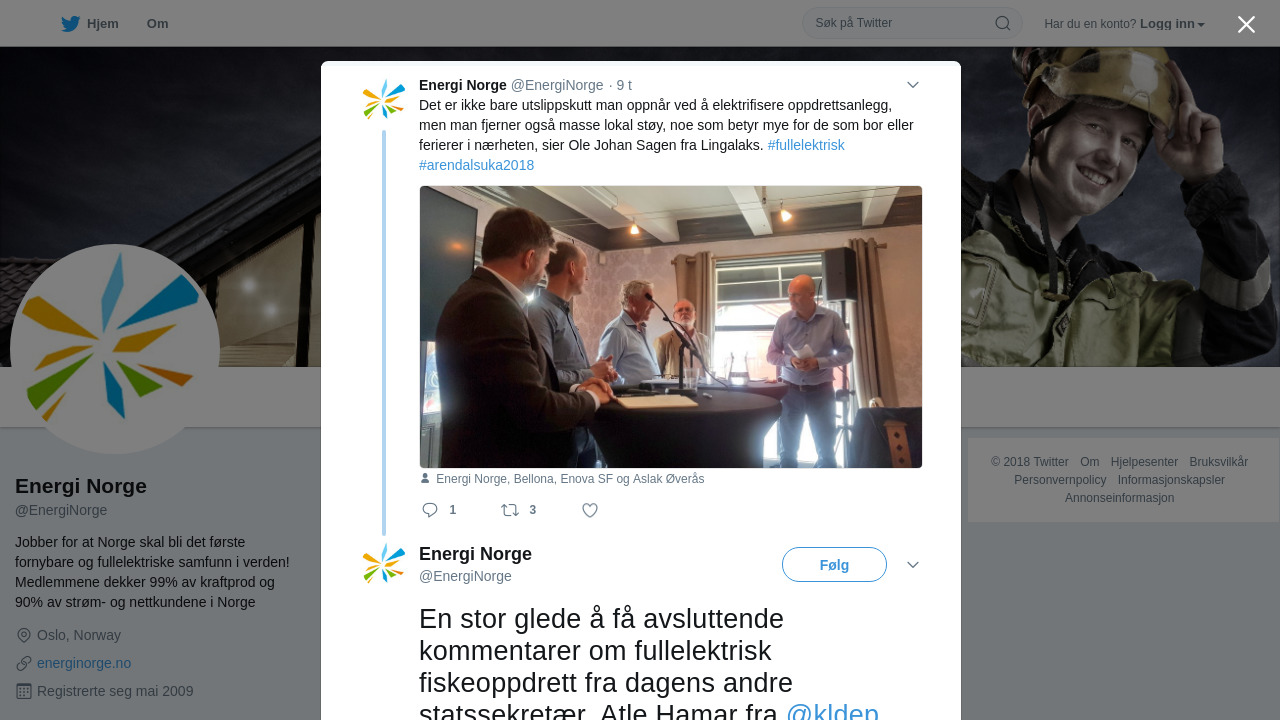
Task: Click the Twitter bird Hjem icon
Action: click(x=70, y=24)
